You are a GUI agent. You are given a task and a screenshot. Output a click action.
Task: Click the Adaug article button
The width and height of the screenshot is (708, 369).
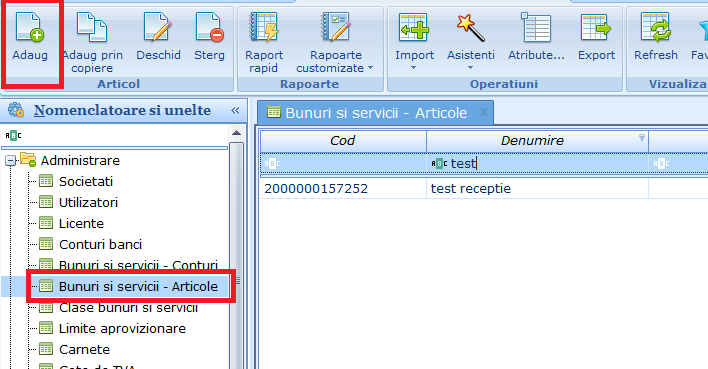(x=30, y=37)
